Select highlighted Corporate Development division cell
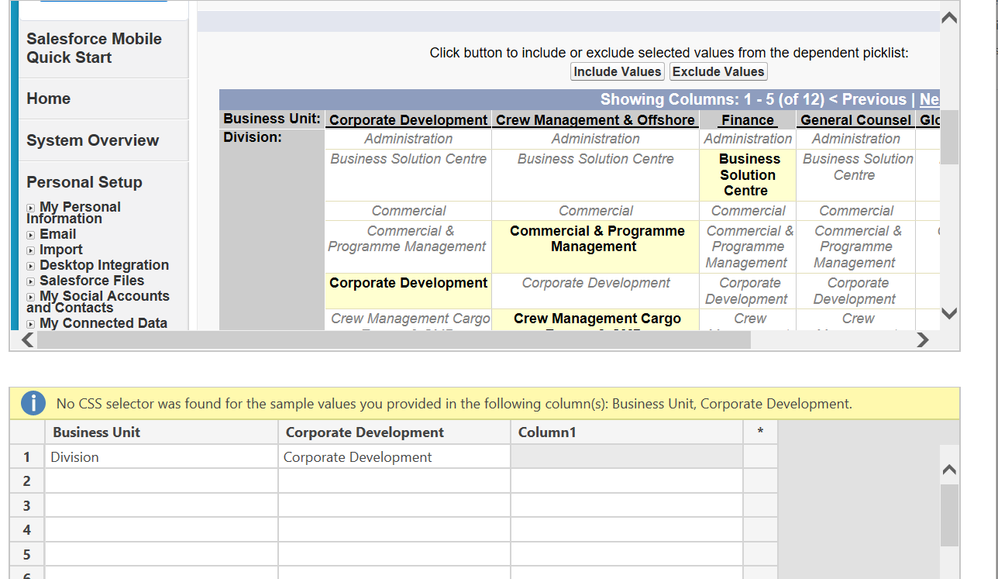This screenshot has height=579, width=998. (408, 291)
